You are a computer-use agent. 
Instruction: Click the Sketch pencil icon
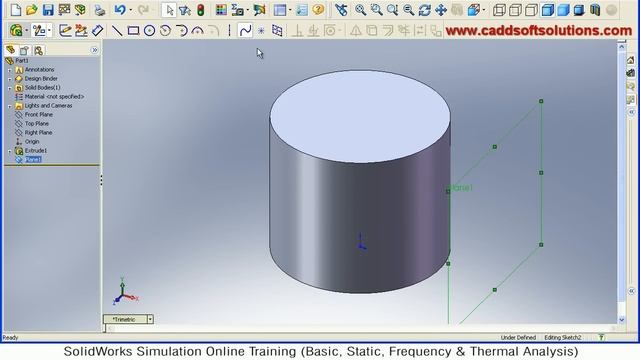[65, 30]
